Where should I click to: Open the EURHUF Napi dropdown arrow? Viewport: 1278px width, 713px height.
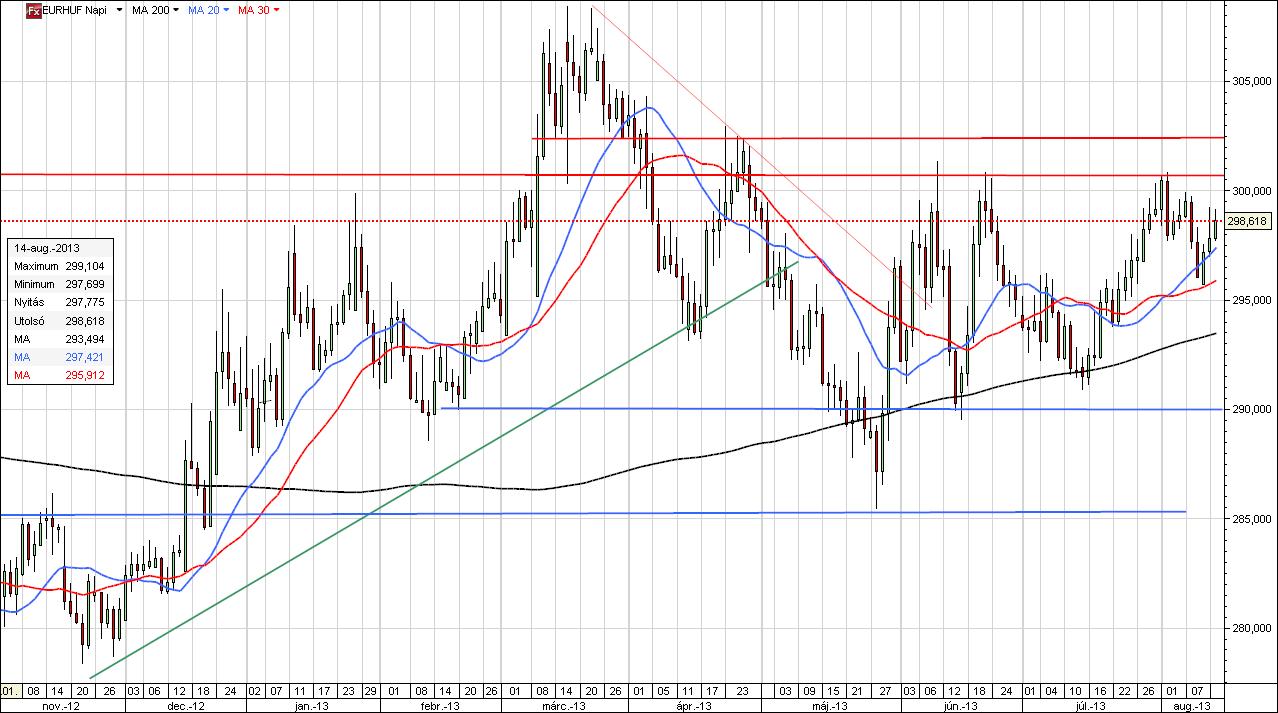click(x=120, y=10)
